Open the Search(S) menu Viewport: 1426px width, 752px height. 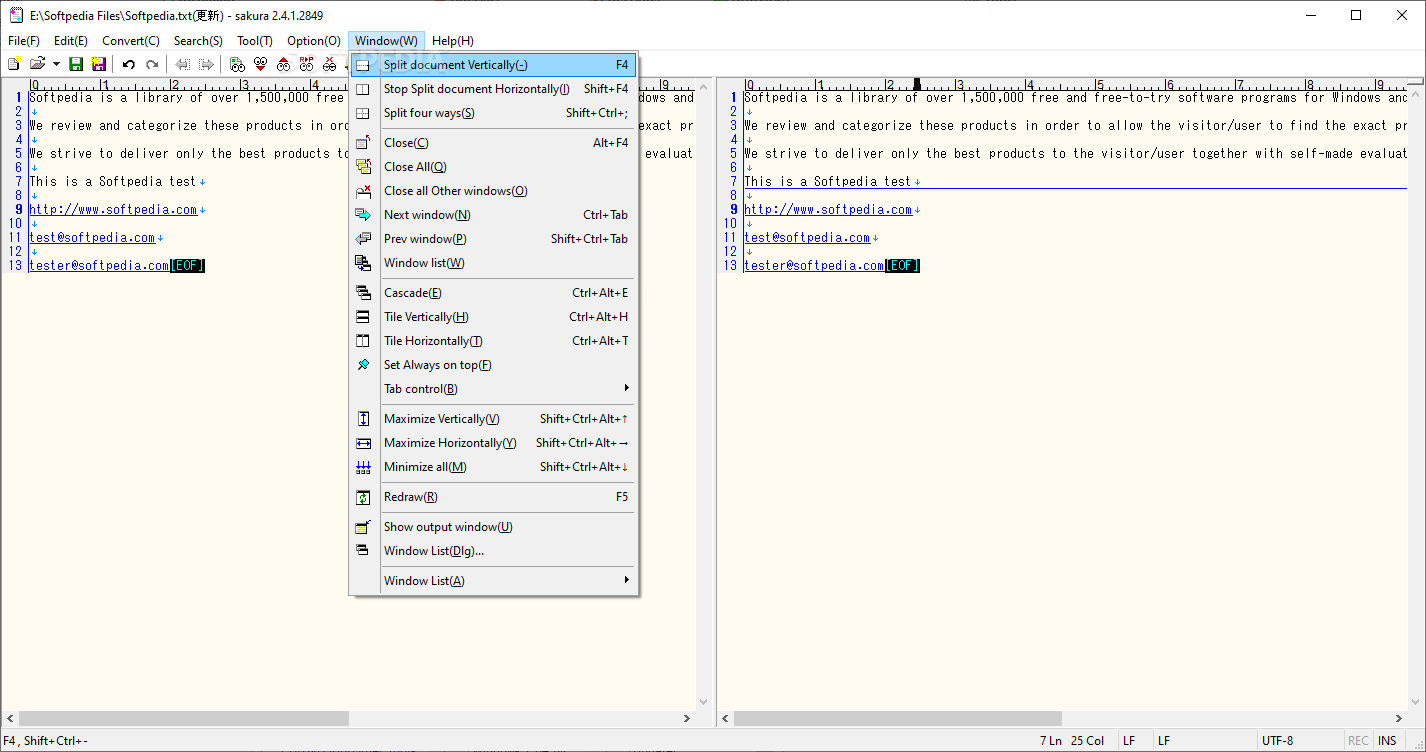click(198, 41)
